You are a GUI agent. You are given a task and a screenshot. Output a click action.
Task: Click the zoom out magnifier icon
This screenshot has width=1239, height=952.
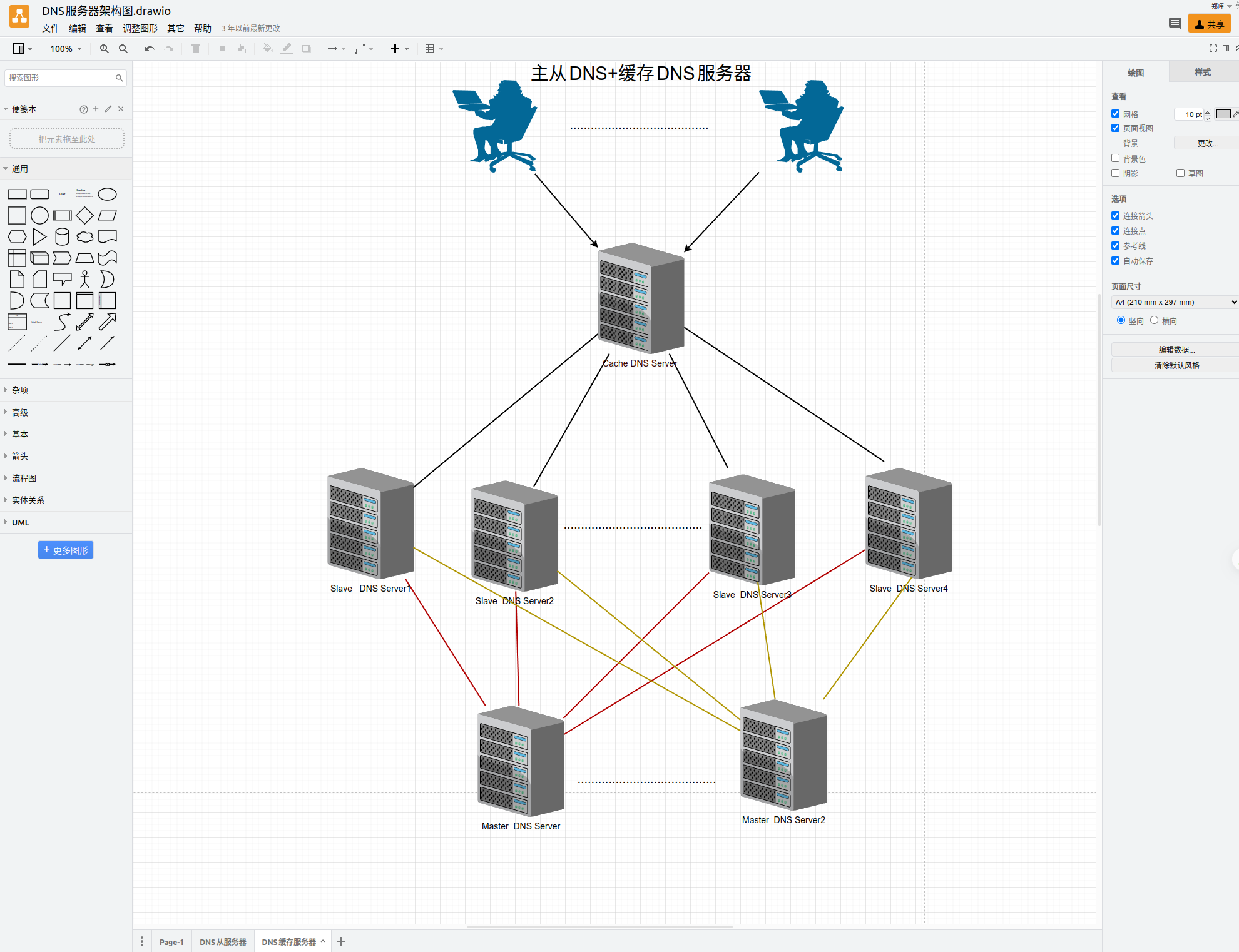[x=123, y=49]
